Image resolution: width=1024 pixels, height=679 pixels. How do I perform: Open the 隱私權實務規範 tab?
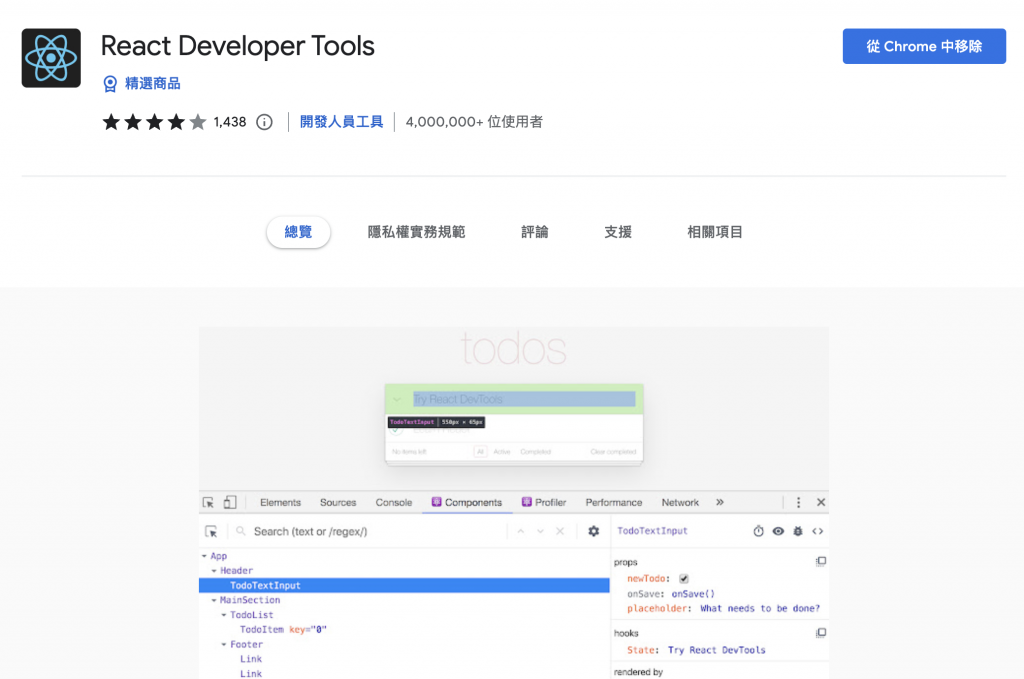point(416,232)
